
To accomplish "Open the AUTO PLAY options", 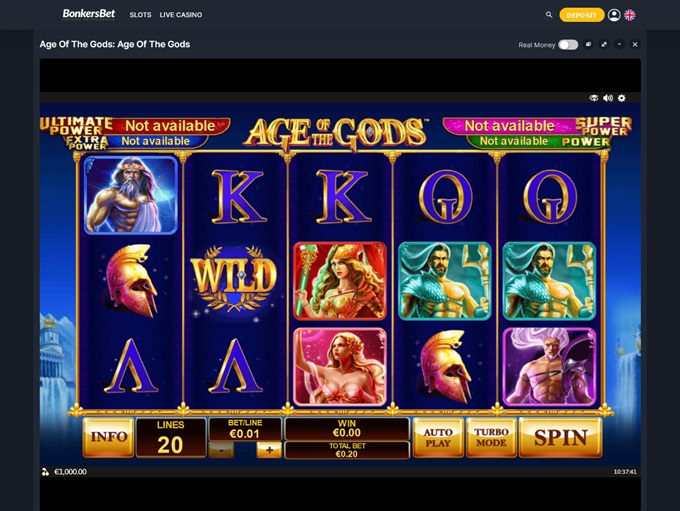I will point(438,437).
